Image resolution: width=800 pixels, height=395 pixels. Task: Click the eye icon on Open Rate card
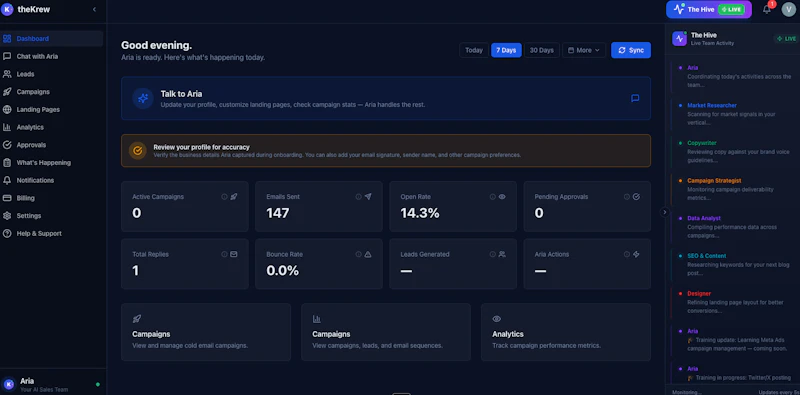coord(502,196)
